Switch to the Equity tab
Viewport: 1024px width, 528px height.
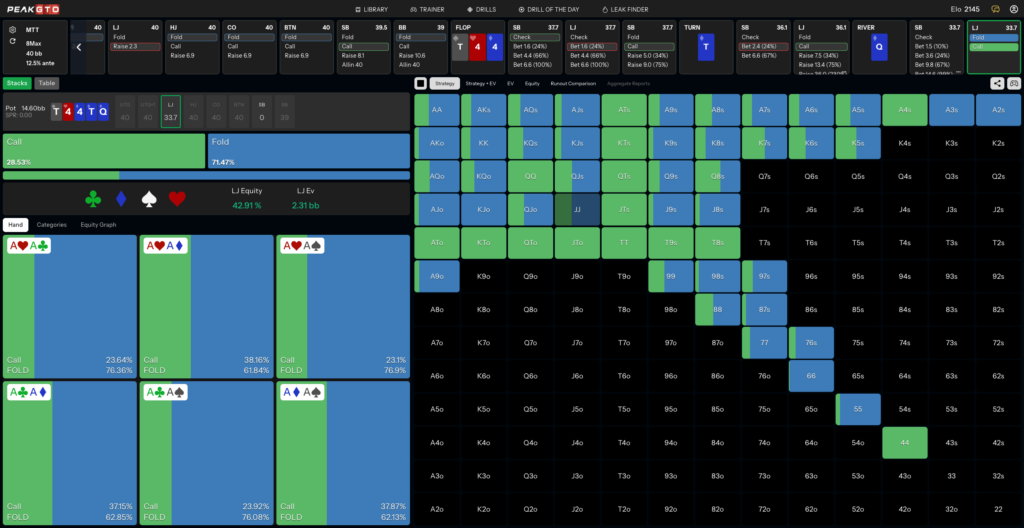(532, 83)
